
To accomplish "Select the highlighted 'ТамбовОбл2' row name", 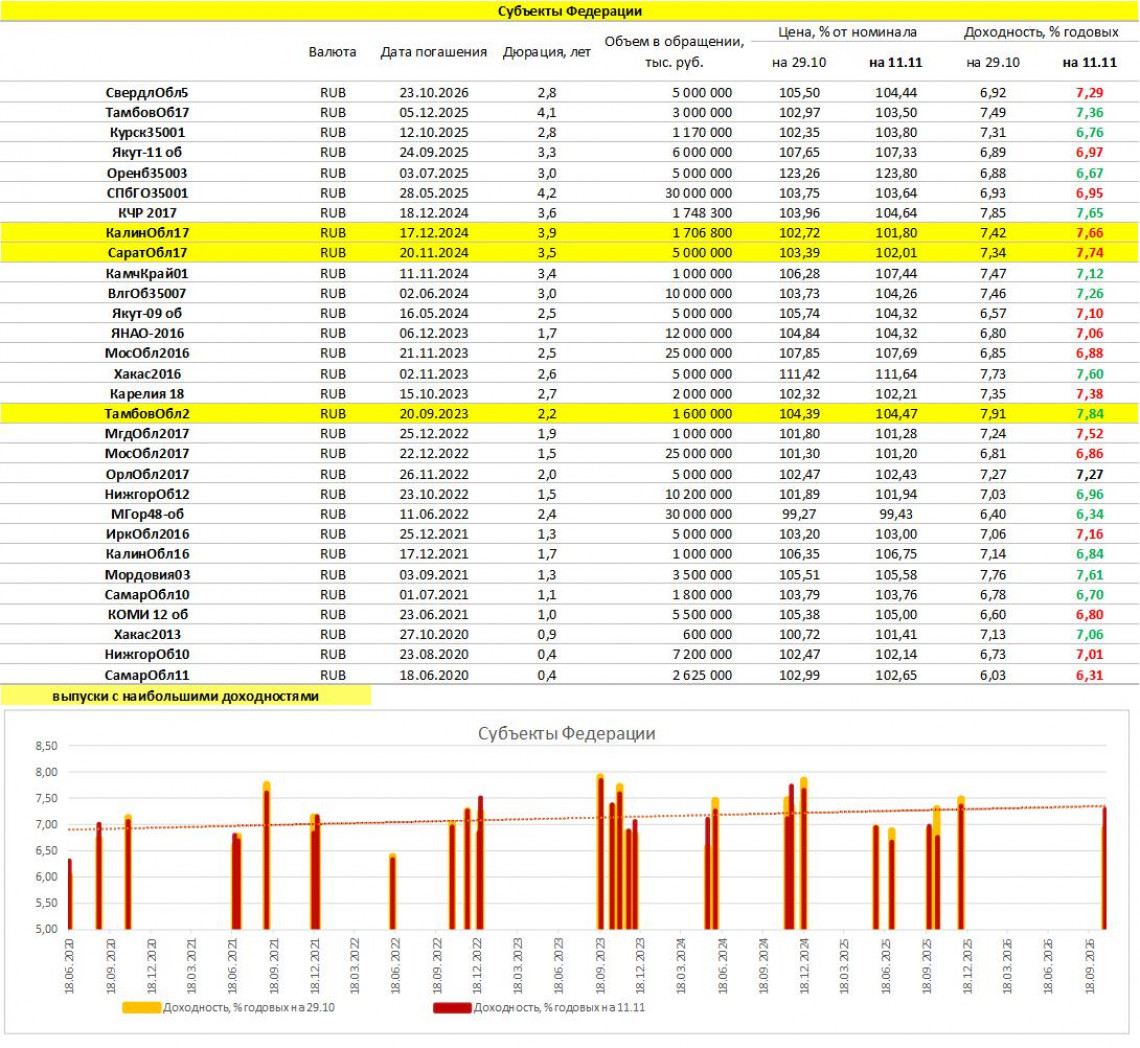I will coord(147,413).
